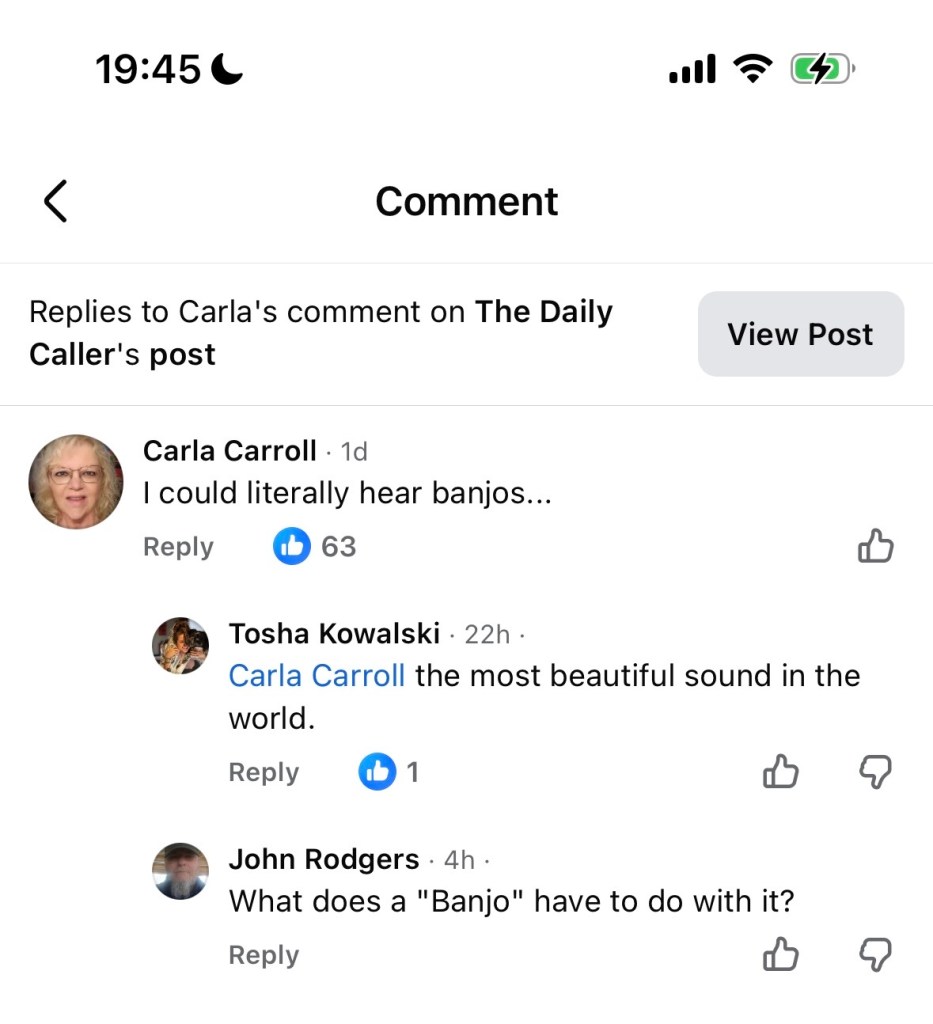Tap the Tosha Kowalski author name

pos(334,633)
